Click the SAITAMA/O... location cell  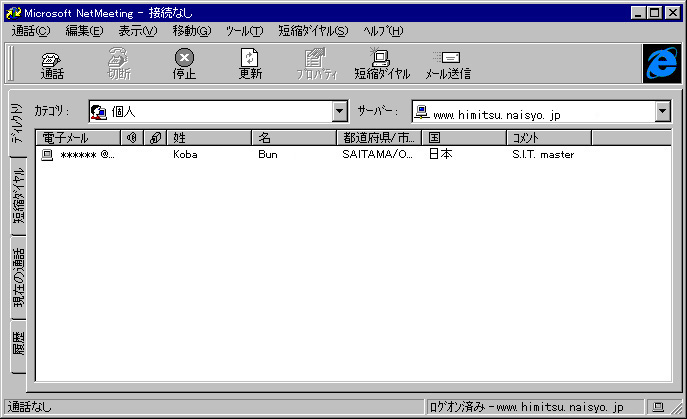click(378, 155)
